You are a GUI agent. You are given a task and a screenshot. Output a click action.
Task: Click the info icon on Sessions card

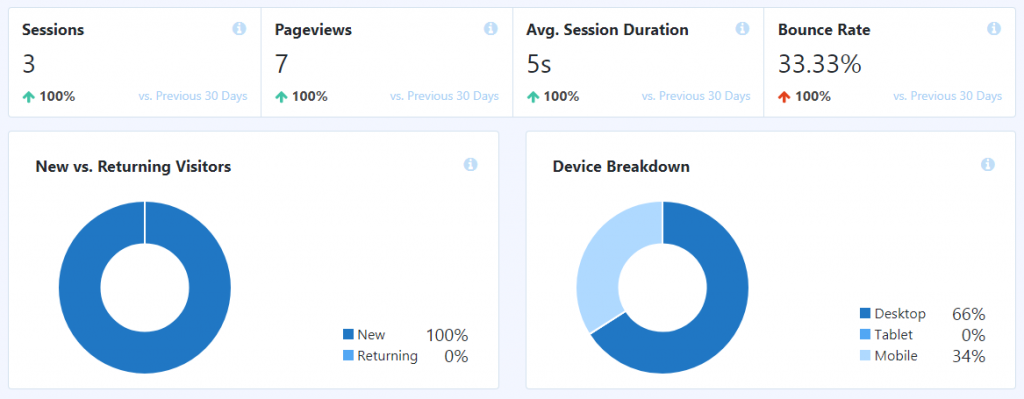[239, 29]
